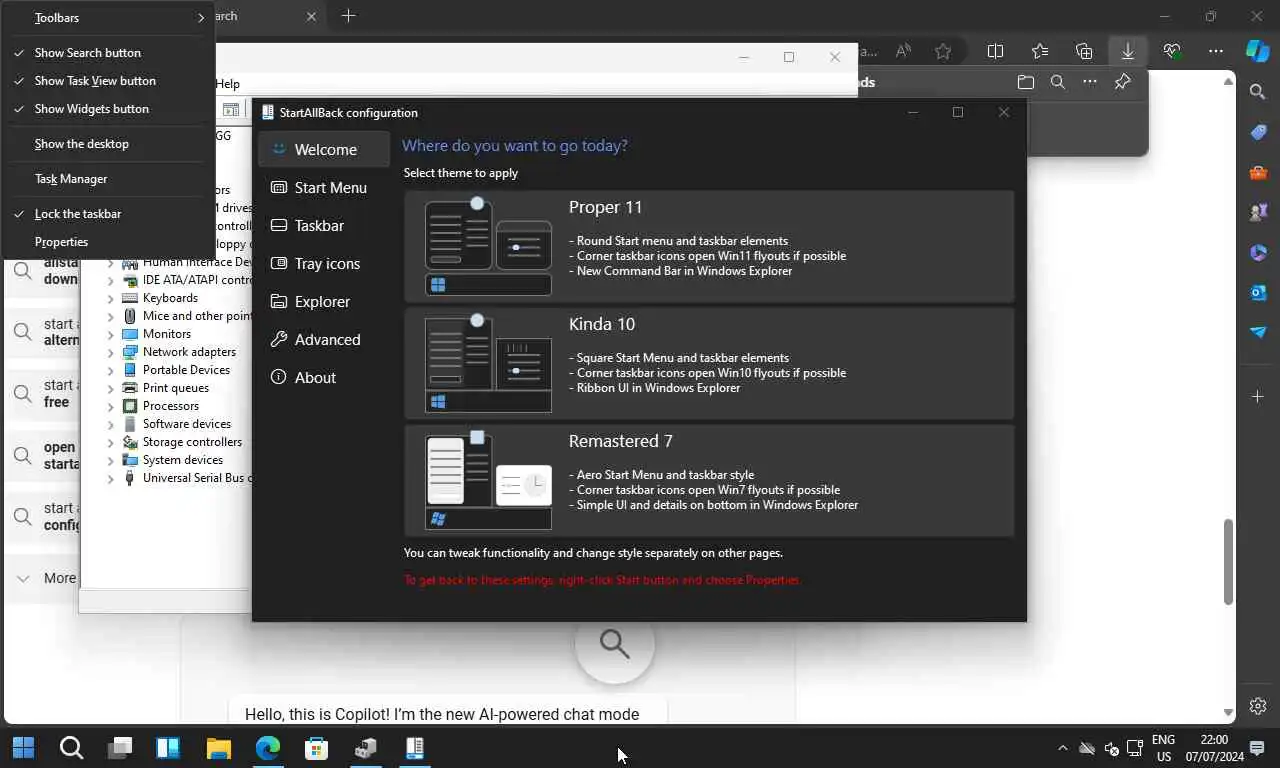Image resolution: width=1280 pixels, height=768 pixels.
Task: Open the Advanced settings page
Action: click(323, 340)
